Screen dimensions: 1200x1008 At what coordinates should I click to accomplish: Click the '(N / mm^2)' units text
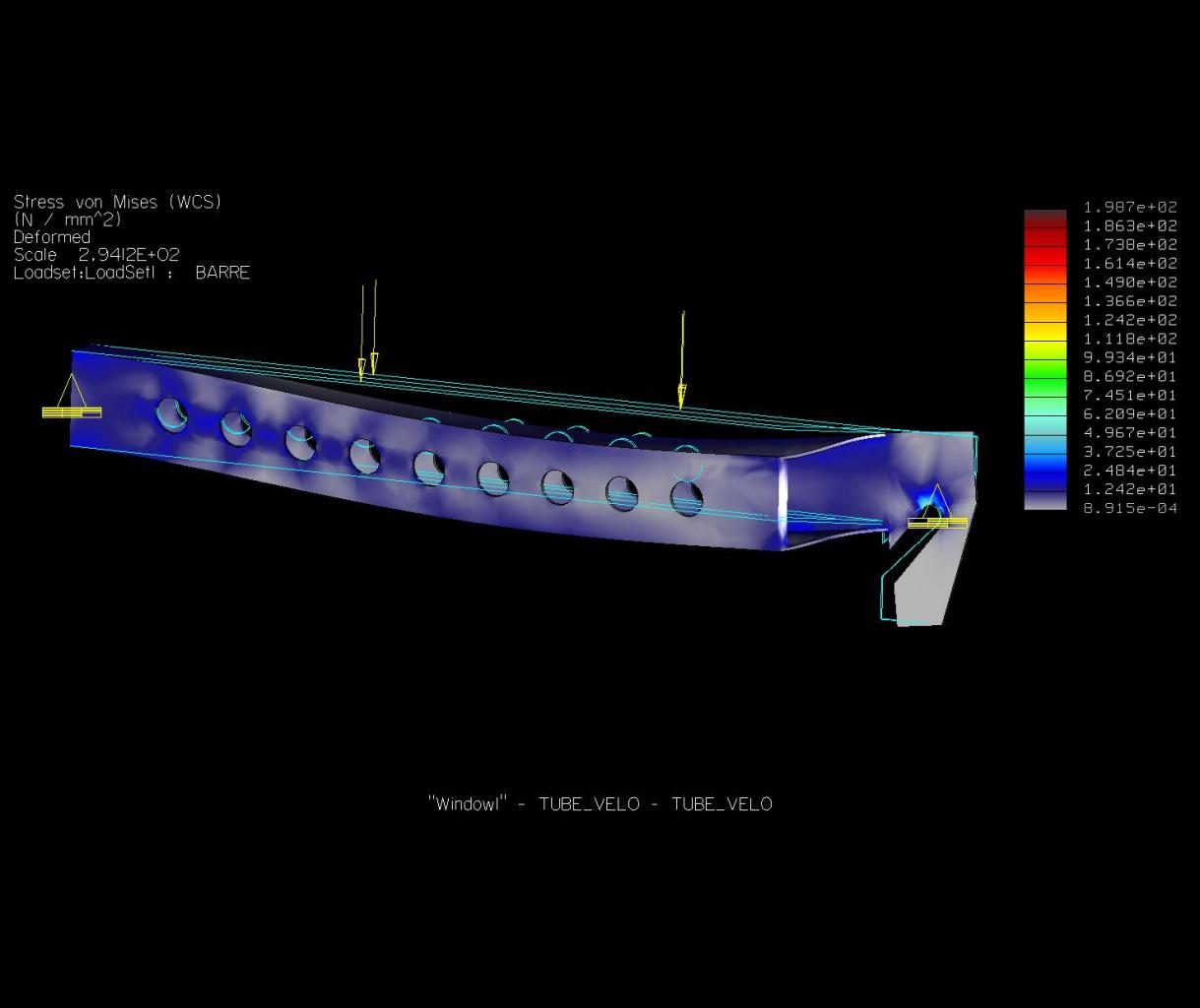click(67, 220)
